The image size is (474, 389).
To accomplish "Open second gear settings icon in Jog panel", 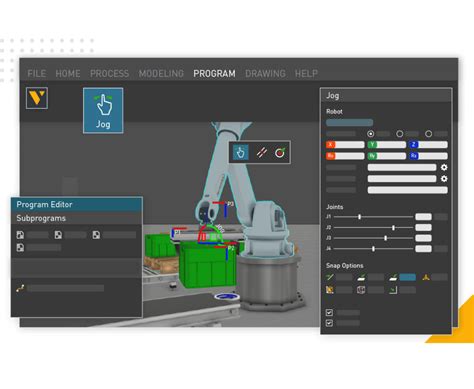I will [444, 179].
